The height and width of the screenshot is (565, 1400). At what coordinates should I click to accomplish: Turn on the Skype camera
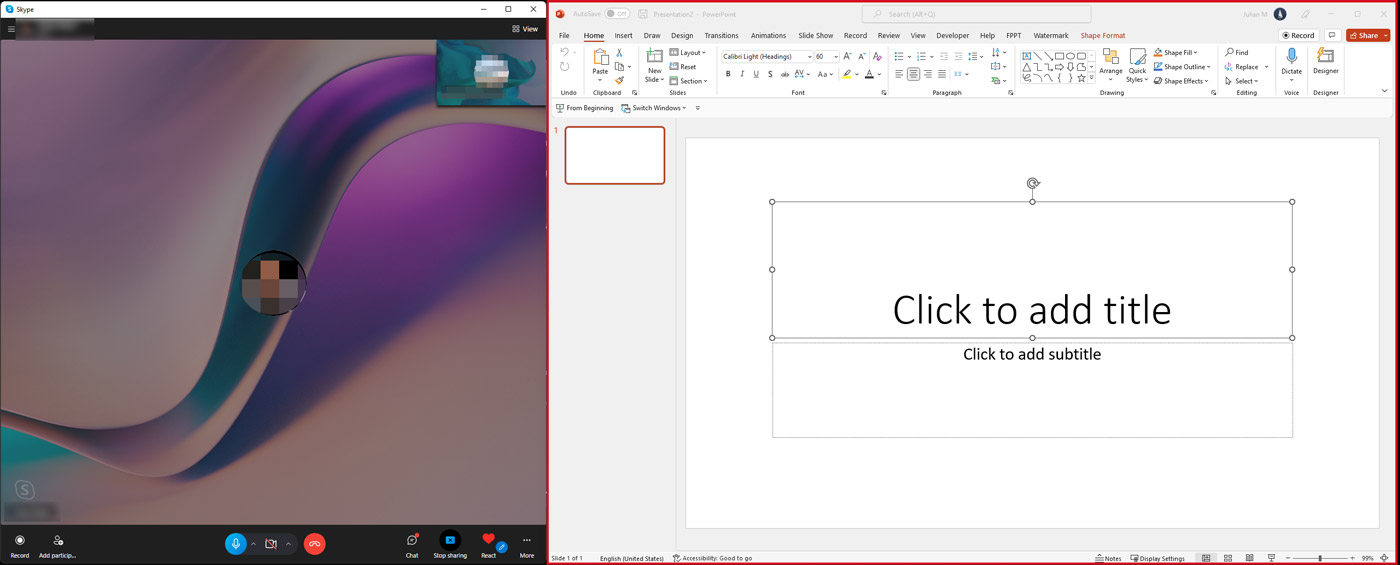(x=271, y=544)
